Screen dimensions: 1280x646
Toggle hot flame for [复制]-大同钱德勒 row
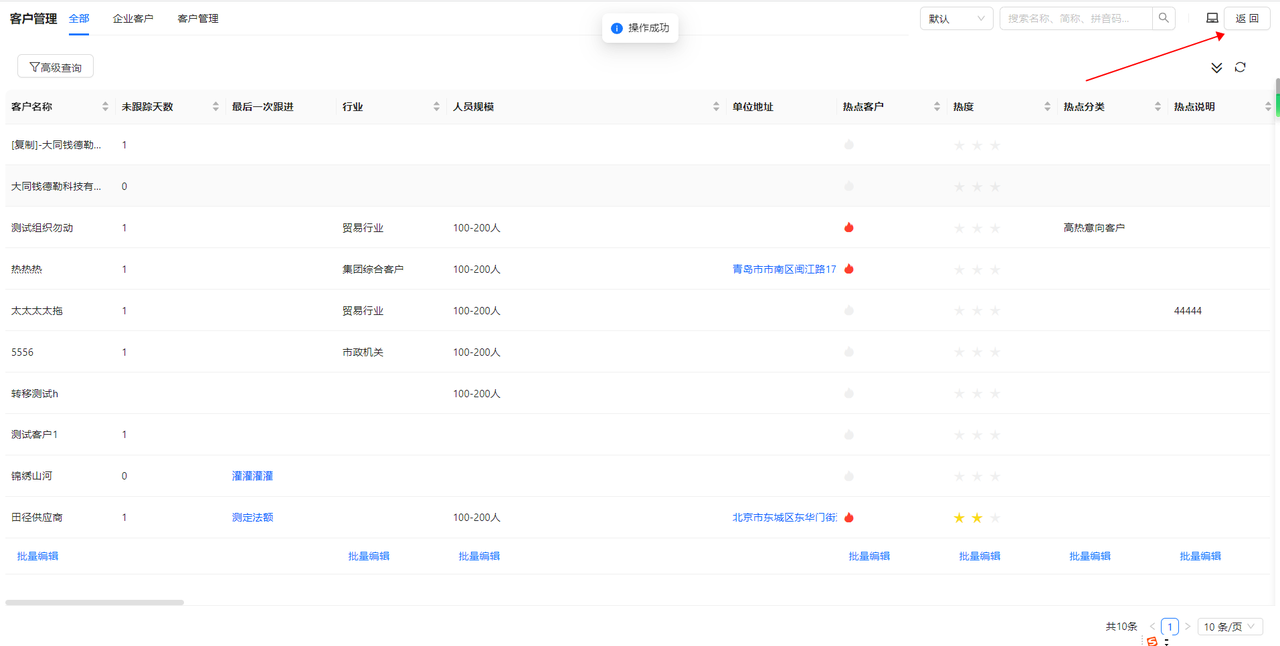point(849,145)
